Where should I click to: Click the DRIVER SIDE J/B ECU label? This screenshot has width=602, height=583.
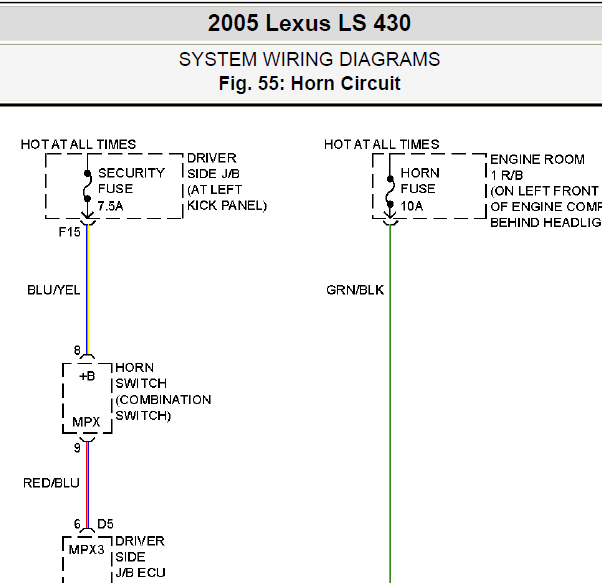(x=140, y=557)
